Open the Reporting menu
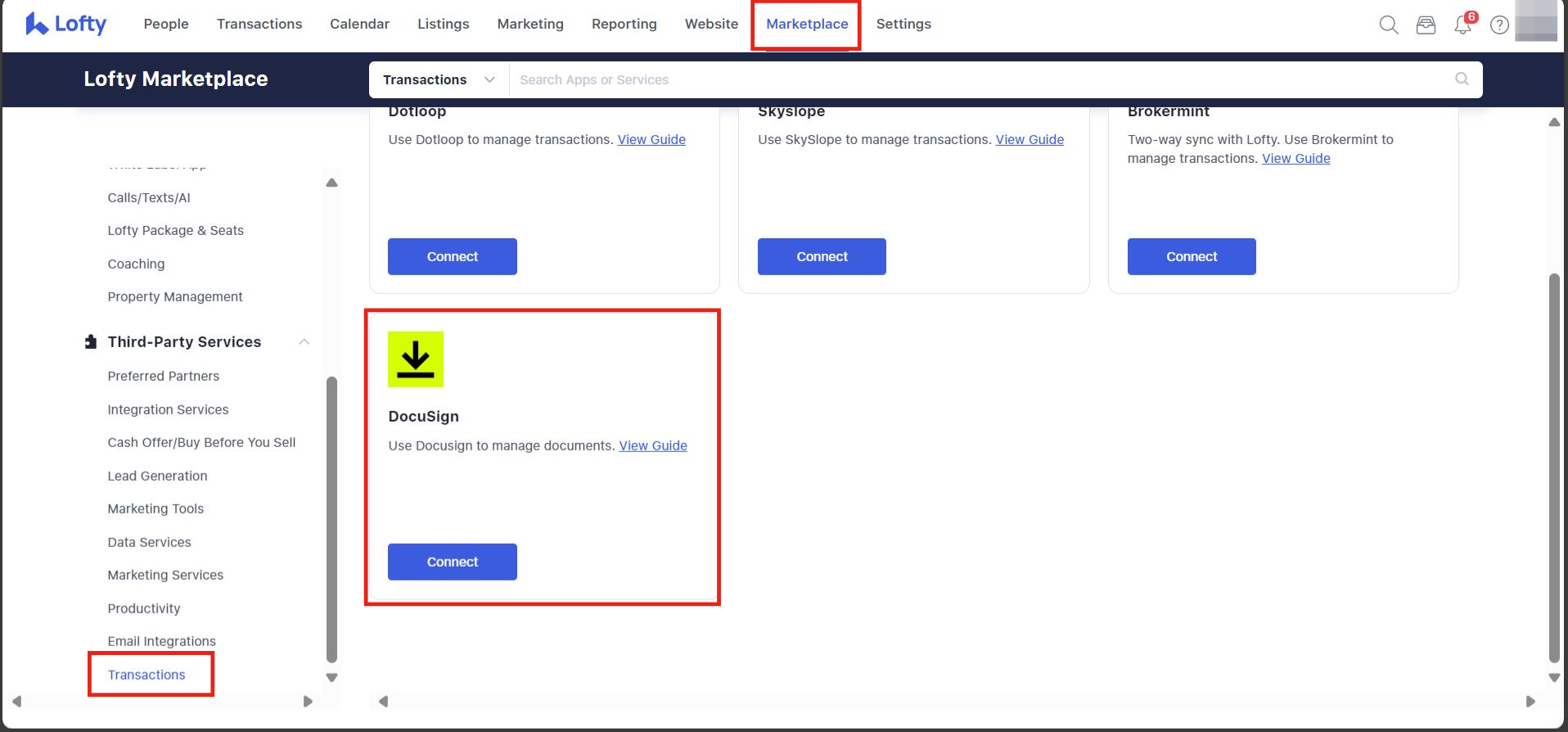 coord(624,24)
